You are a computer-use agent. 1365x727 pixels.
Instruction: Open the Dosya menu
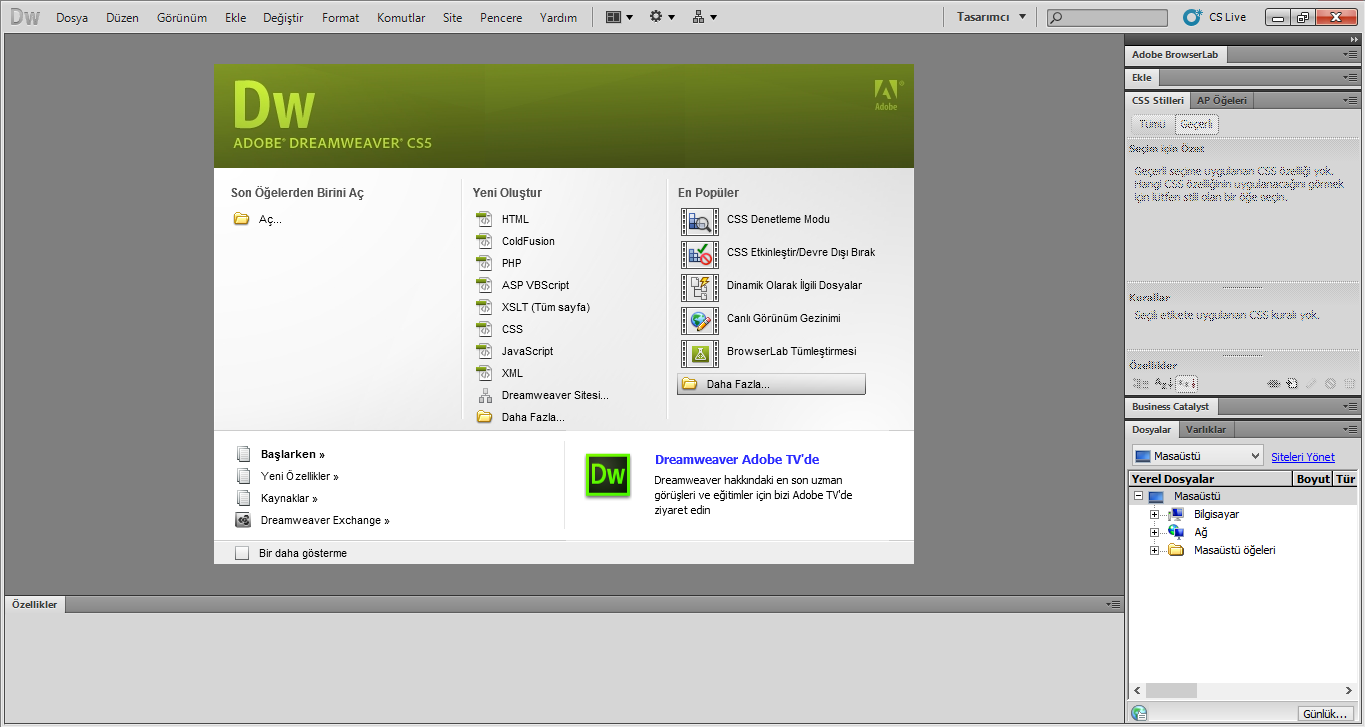pyautogui.click(x=72, y=17)
